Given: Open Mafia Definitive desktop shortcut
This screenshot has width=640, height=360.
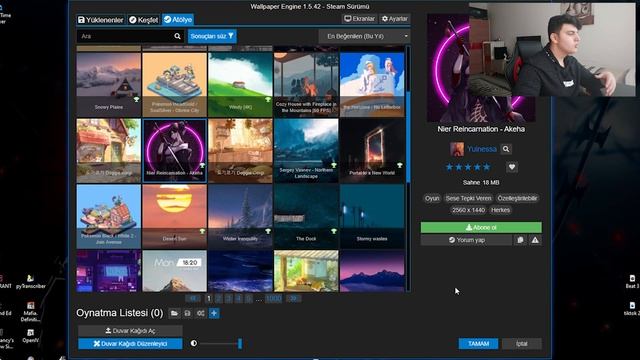Looking at the screenshot, I should click(x=31, y=311).
